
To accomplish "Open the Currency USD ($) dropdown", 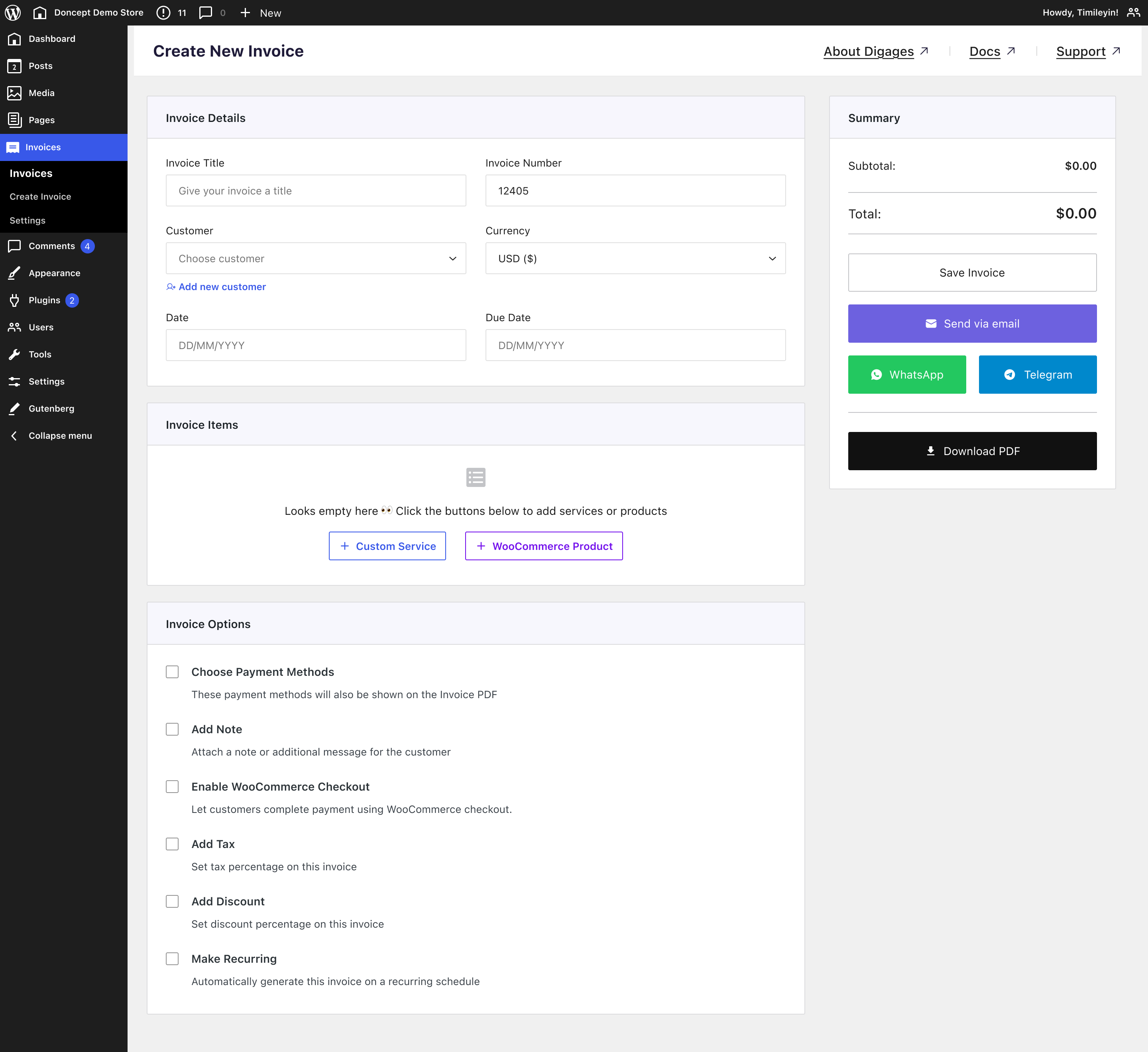I will coord(635,259).
